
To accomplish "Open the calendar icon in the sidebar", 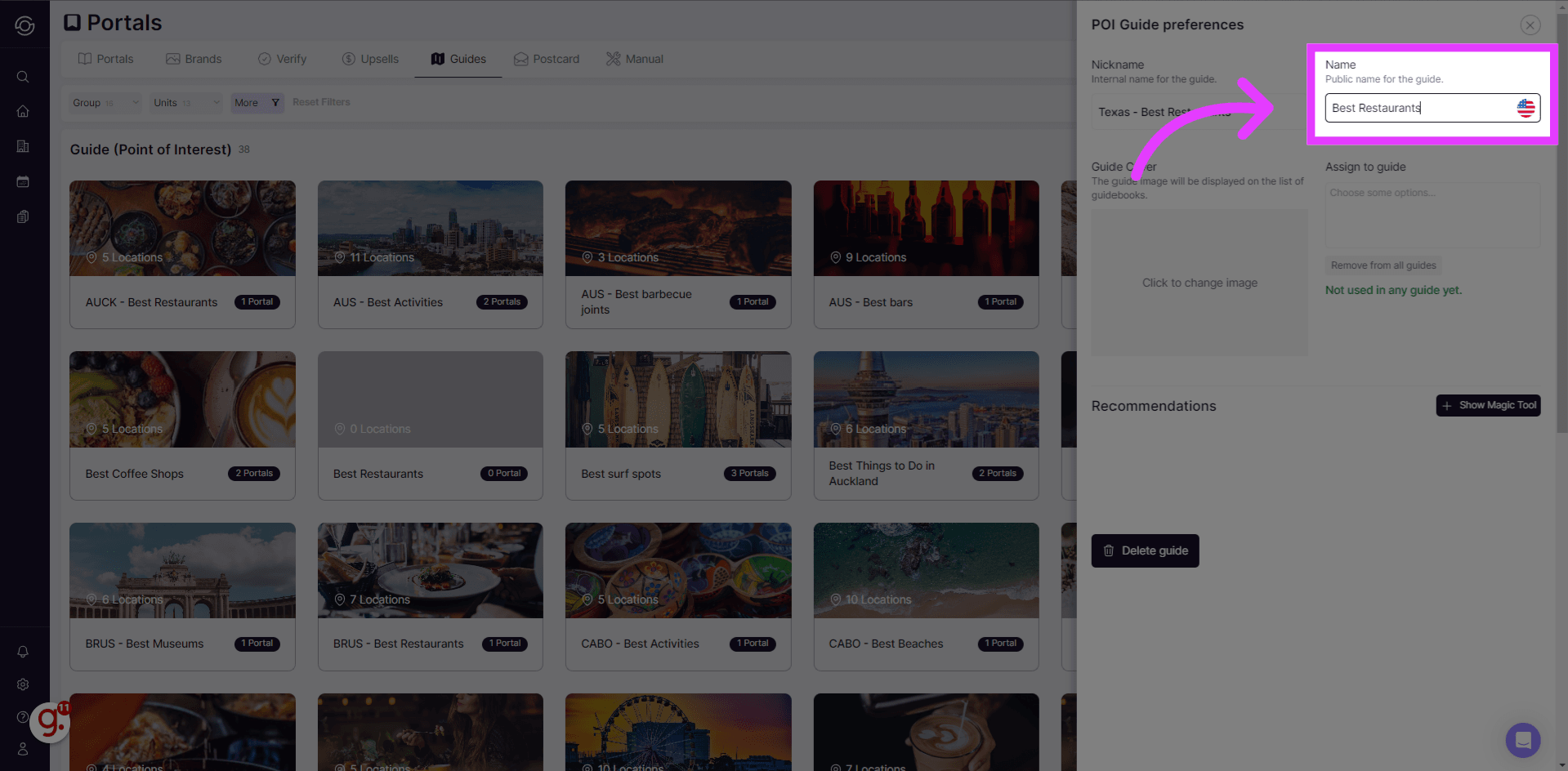I will [x=22, y=181].
